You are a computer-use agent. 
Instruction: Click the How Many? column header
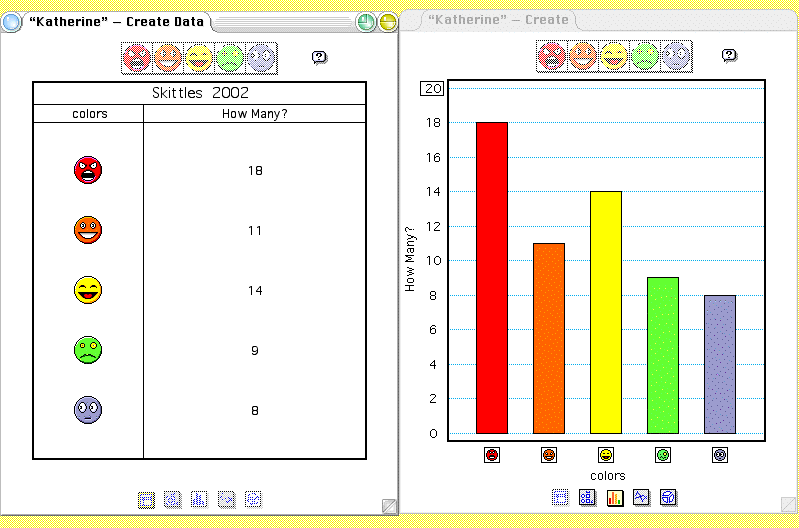pyautogui.click(x=254, y=114)
